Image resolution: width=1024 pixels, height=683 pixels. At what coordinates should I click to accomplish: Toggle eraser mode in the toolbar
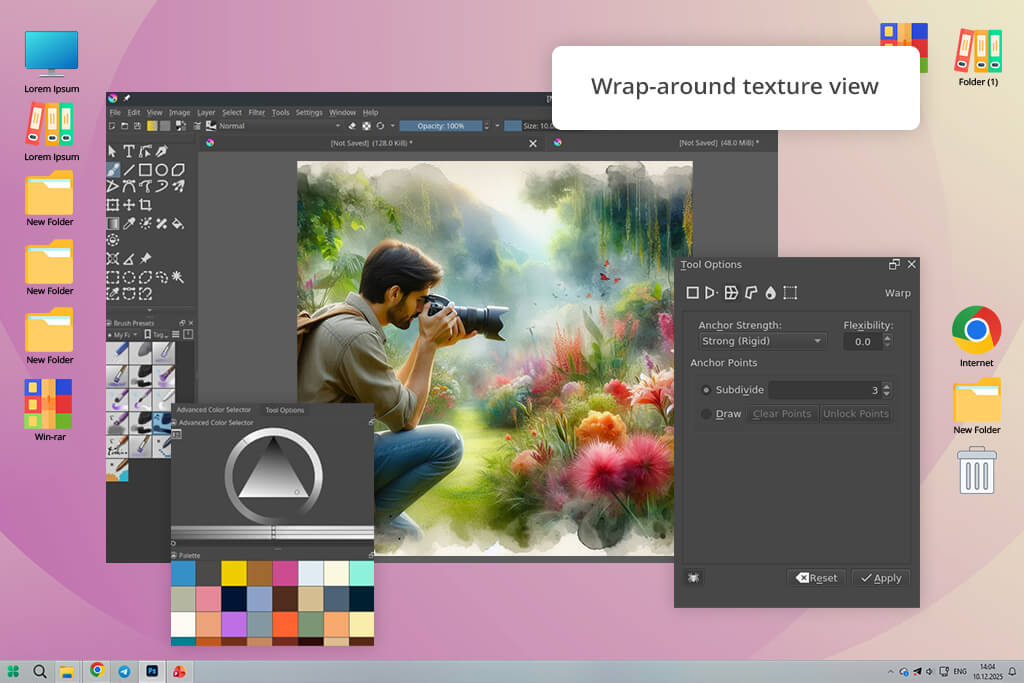(352, 126)
